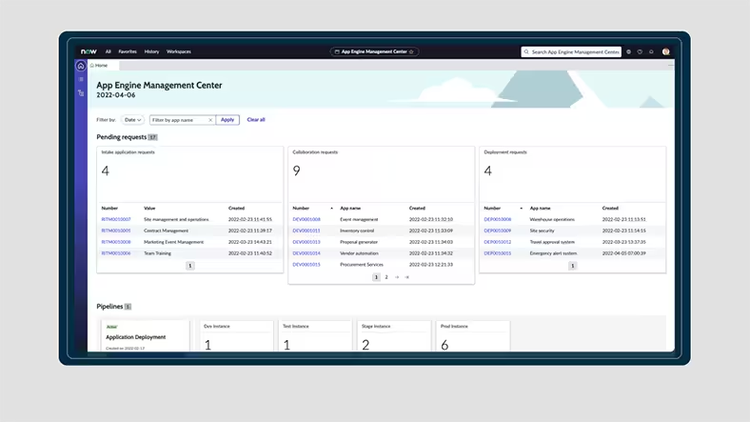The width and height of the screenshot is (750, 422).
Task: Sort Collaboration requests by Number arrow
Action: point(331,208)
